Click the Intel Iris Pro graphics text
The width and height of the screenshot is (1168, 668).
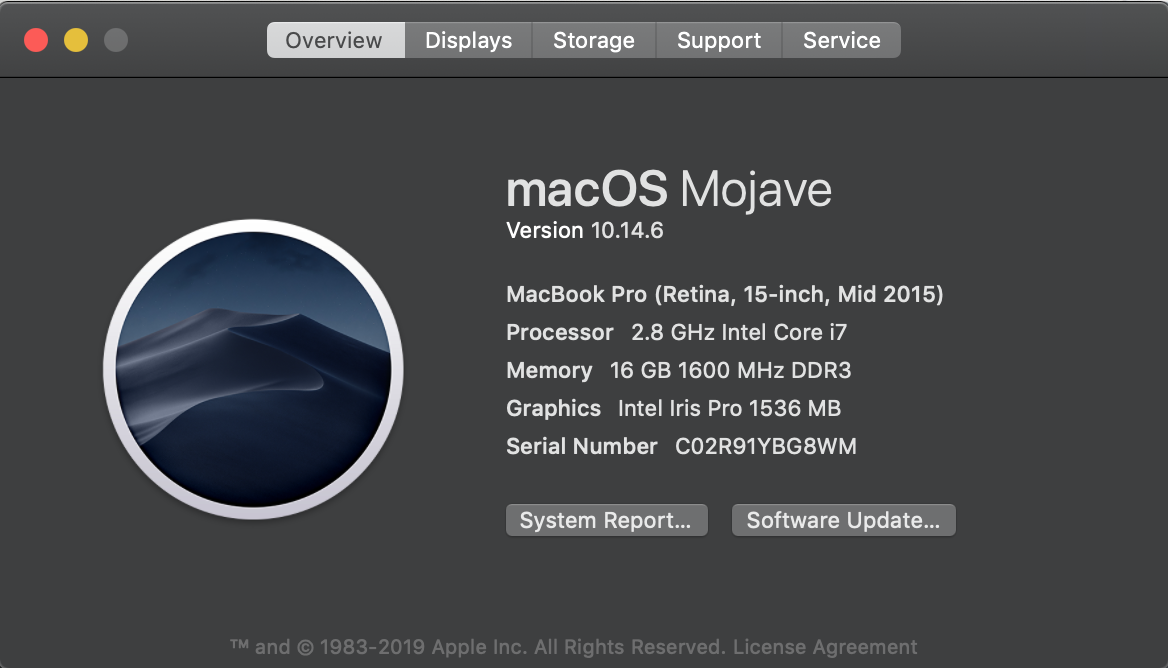(x=729, y=408)
